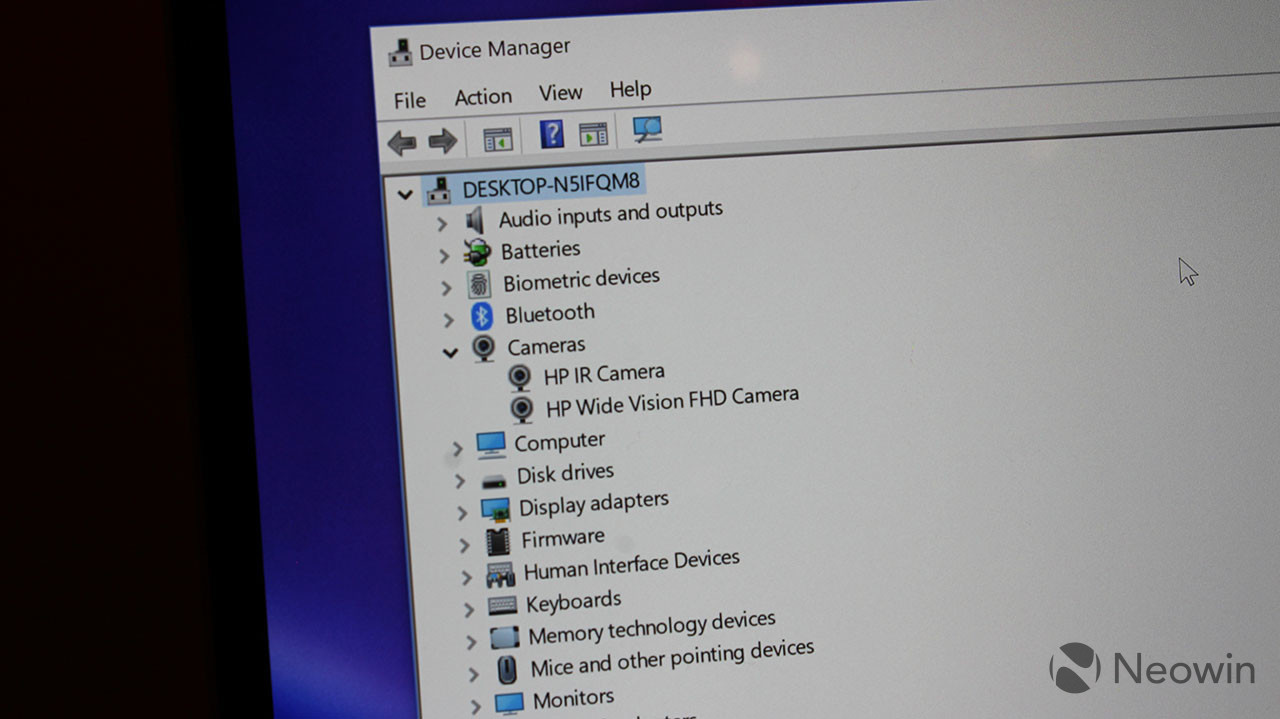Click the Computer category monitor icon
Image resolution: width=1280 pixels, height=719 pixels.
point(491,444)
